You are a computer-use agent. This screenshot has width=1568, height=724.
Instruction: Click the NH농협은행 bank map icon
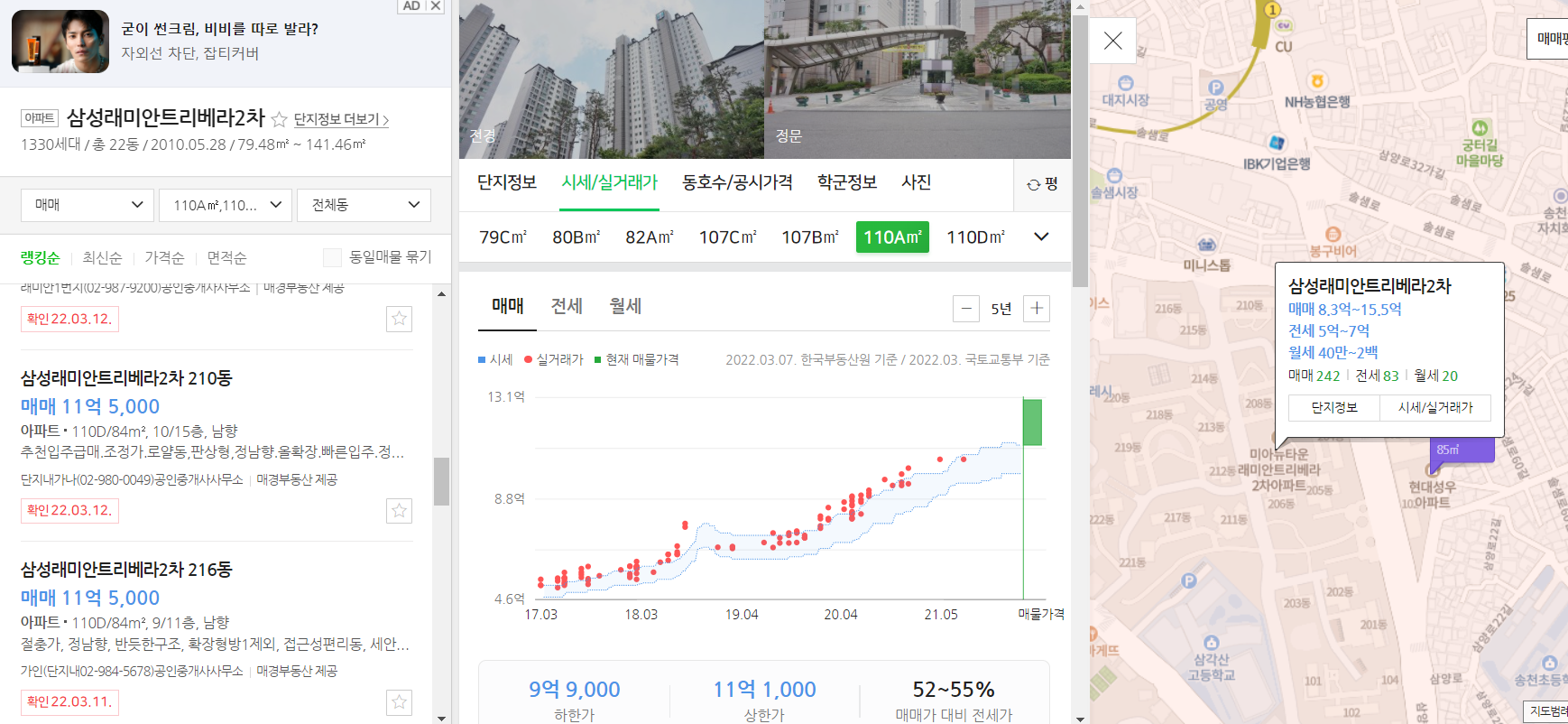(1317, 81)
